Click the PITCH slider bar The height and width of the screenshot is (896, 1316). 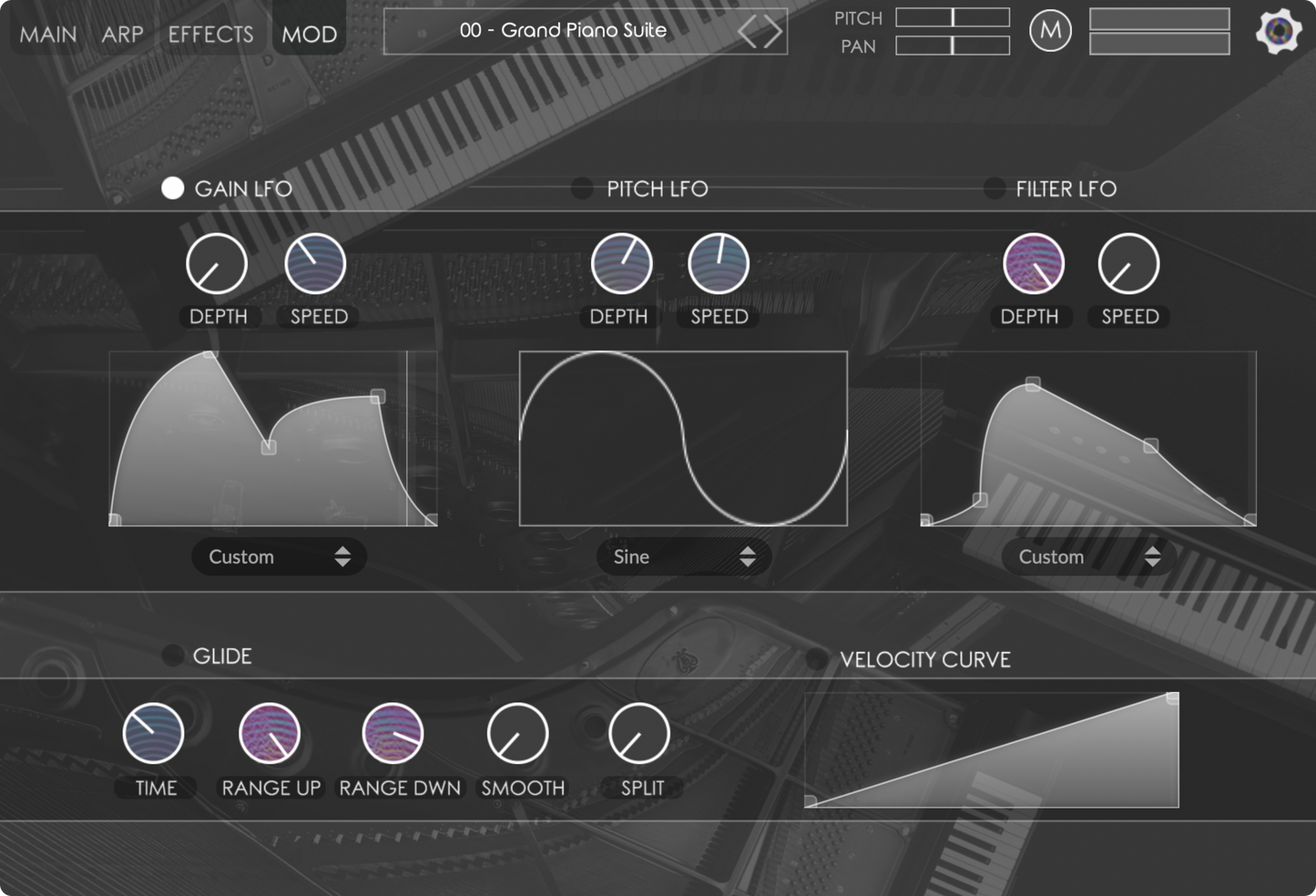(x=953, y=17)
